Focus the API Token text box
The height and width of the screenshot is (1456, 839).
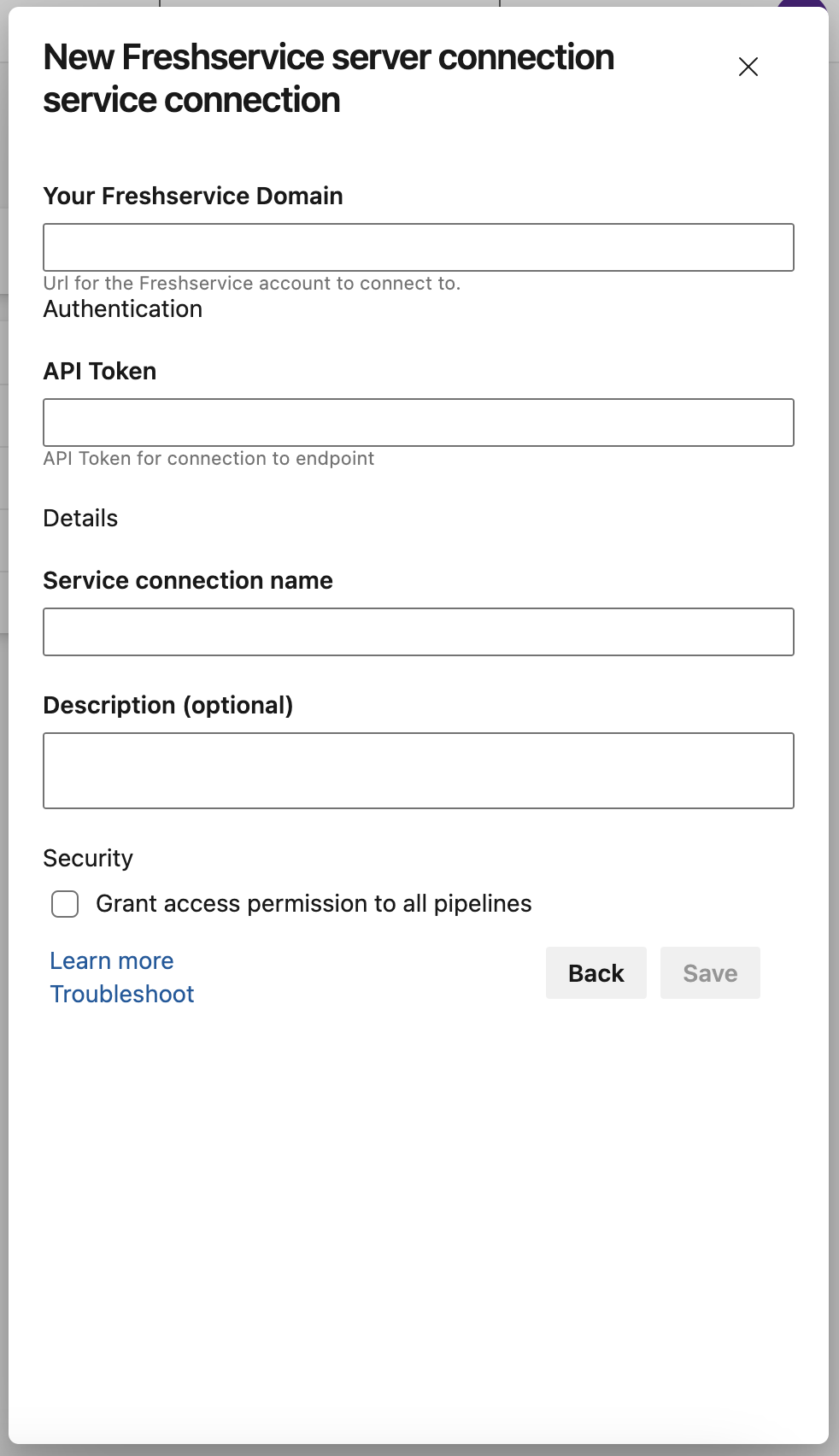tap(419, 422)
